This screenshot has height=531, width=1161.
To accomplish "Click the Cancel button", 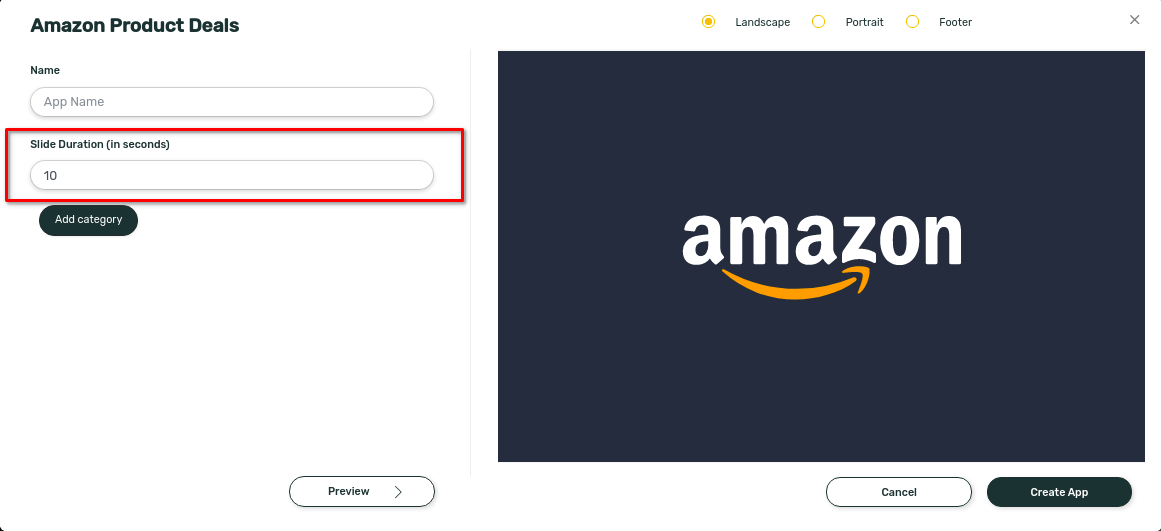I will point(899,492).
